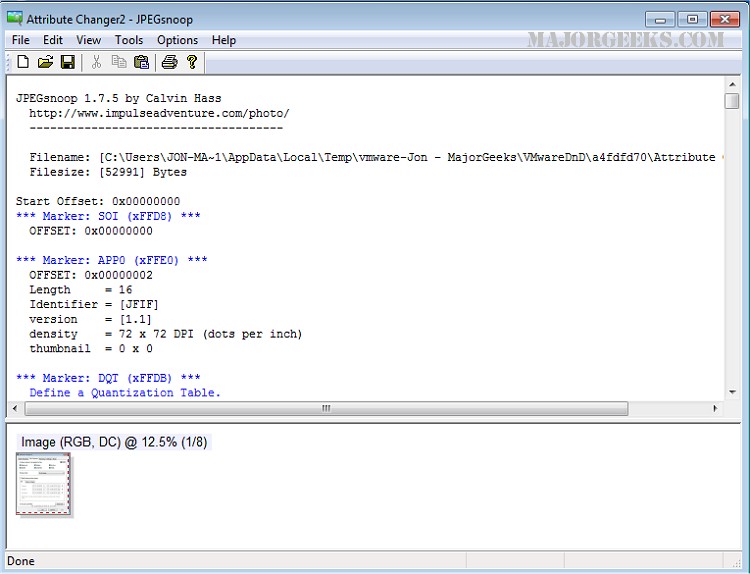
Task: Click the Paste clipboard icon
Action: pyautogui.click(x=142, y=62)
